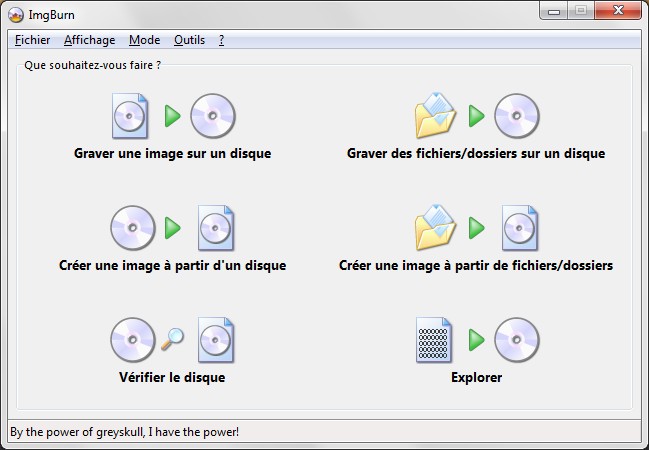Click the magnifying glass icon for Vérifier

172,339
